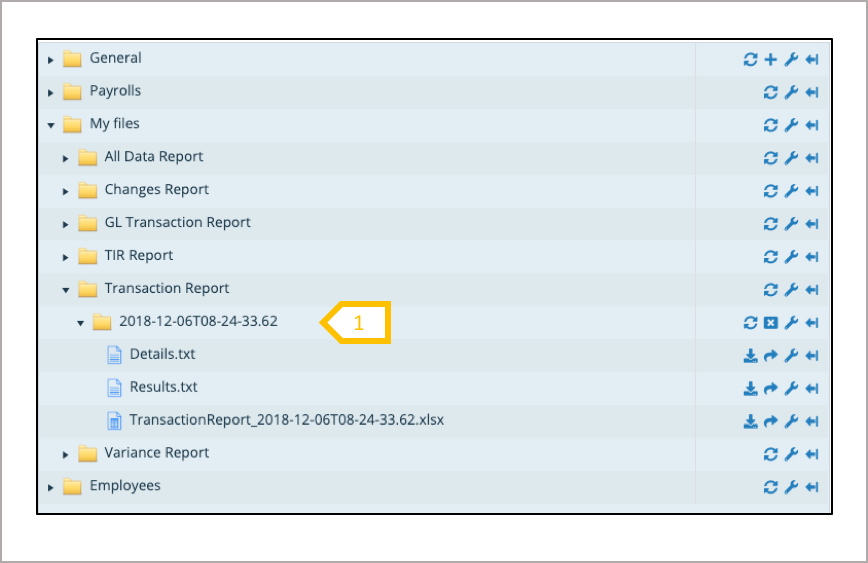Select the All Data Report folder
This screenshot has width=868, height=563.
tap(153, 157)
